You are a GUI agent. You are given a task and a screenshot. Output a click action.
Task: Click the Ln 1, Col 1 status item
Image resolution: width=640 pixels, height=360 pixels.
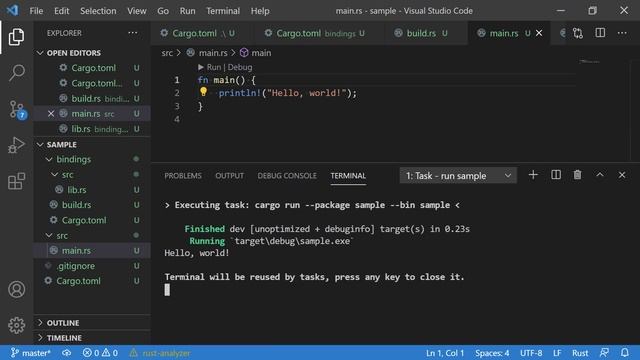(x=445, y=353)
